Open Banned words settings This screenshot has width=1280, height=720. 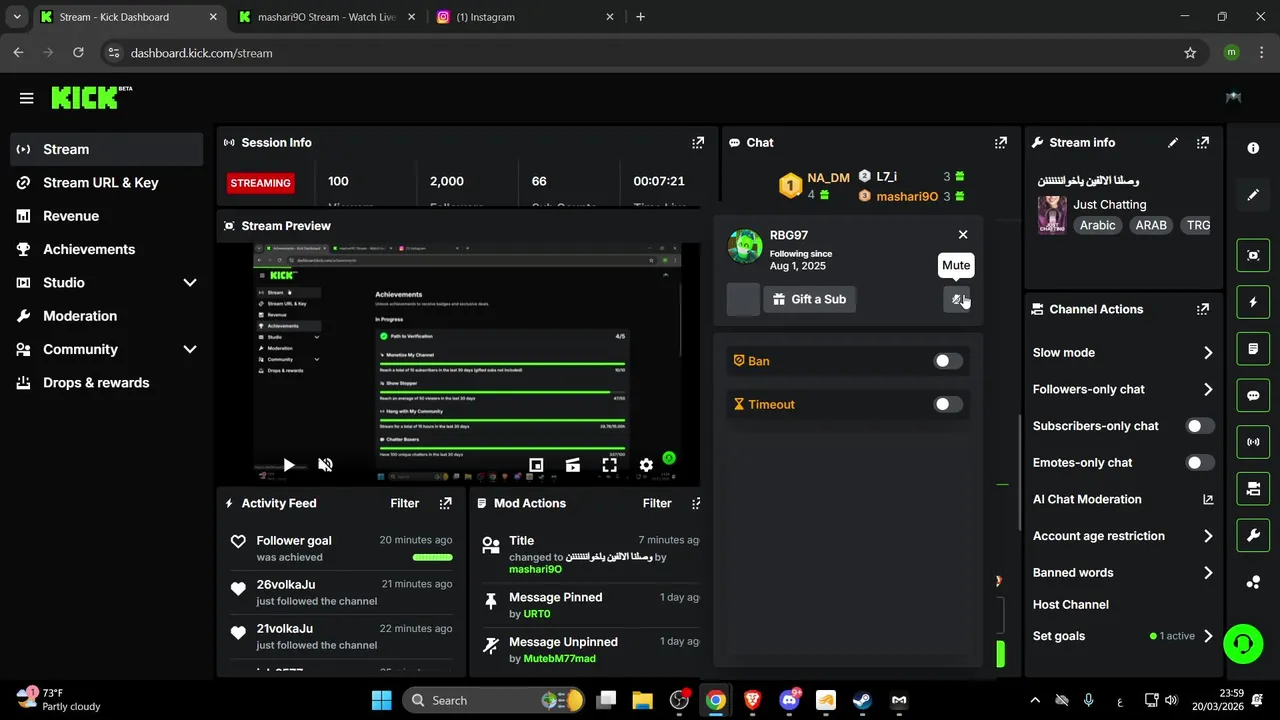(x=1123, y=573)
